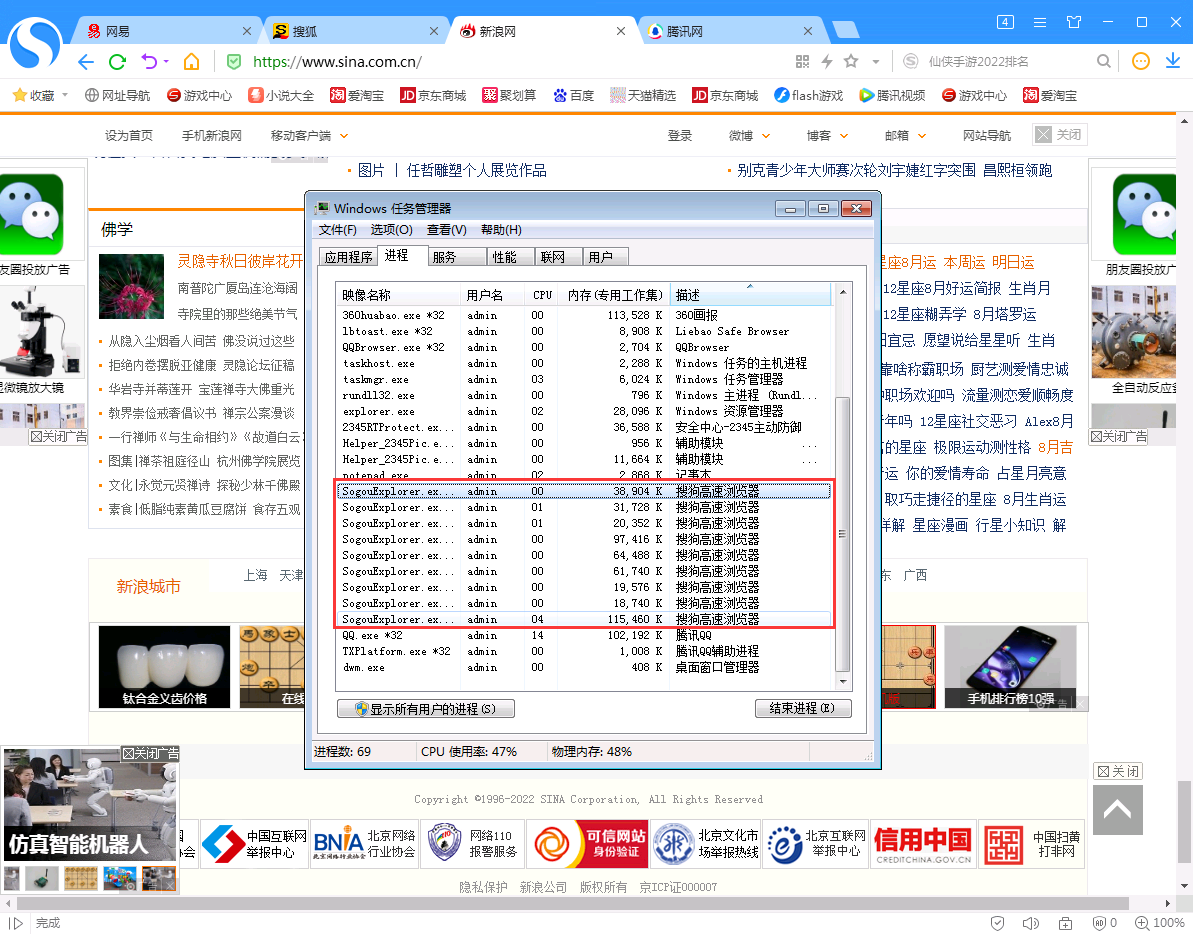This screenshot has width=1193, height=934.
Task: Open 腾讯视频 bookmark
Action: point(892,95)
